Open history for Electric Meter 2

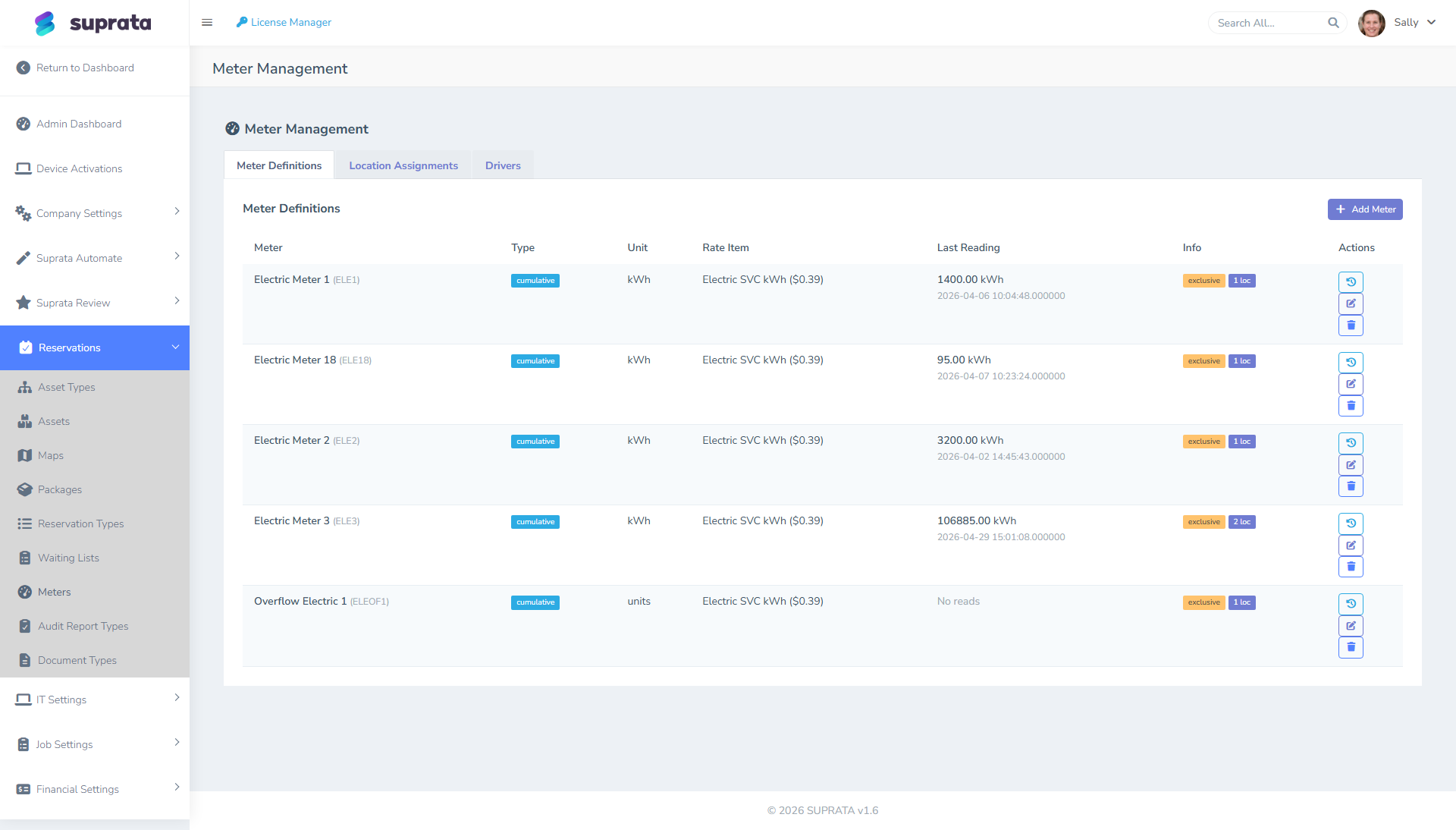(1351, 443)
